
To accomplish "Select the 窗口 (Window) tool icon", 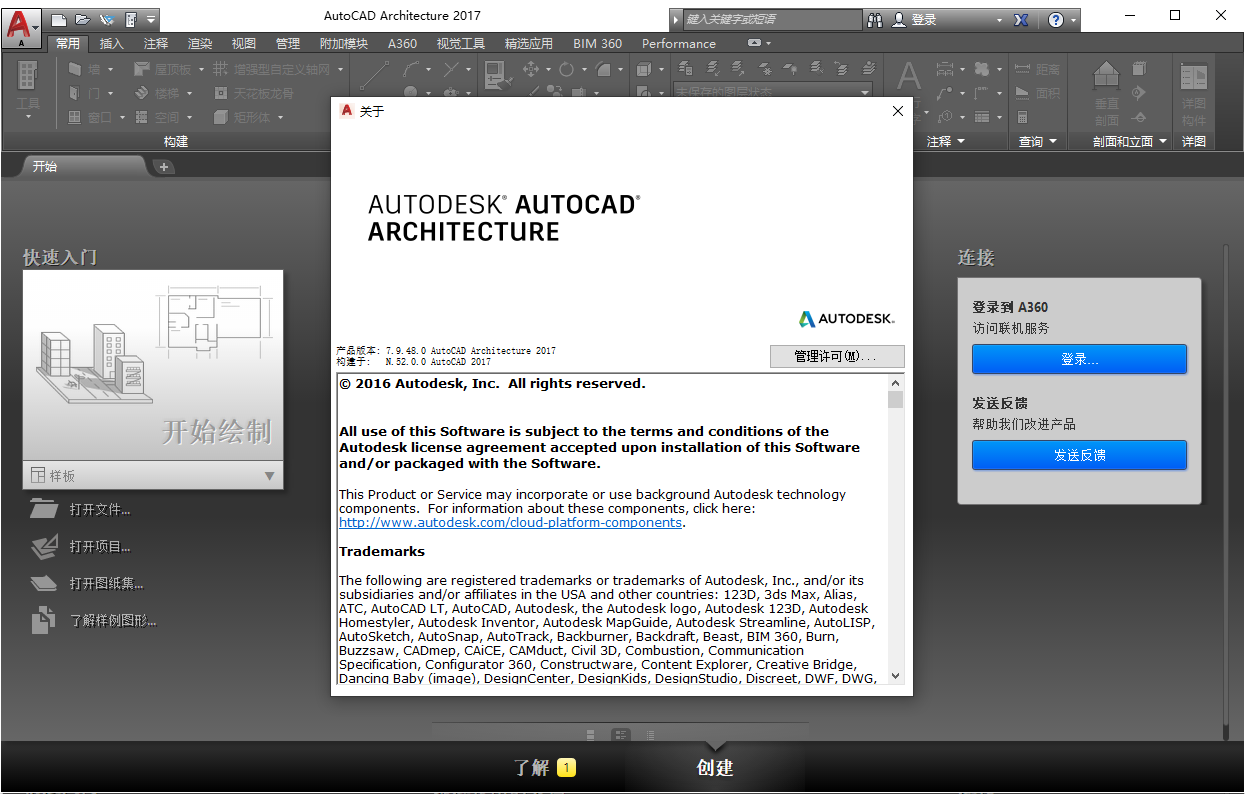I will pyautogui.click(x=74, y=117).
